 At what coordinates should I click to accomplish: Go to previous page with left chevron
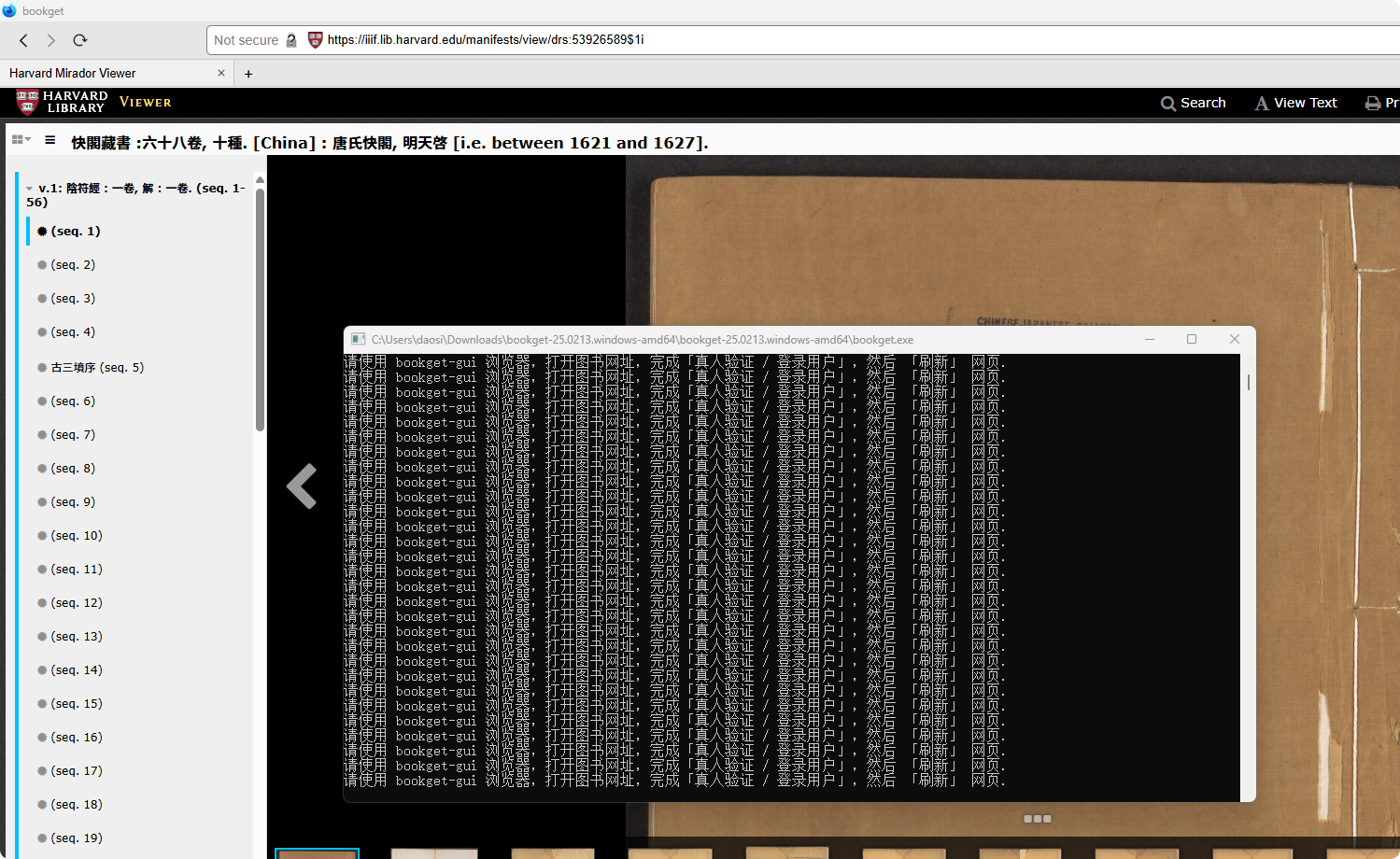pos(301,486)
